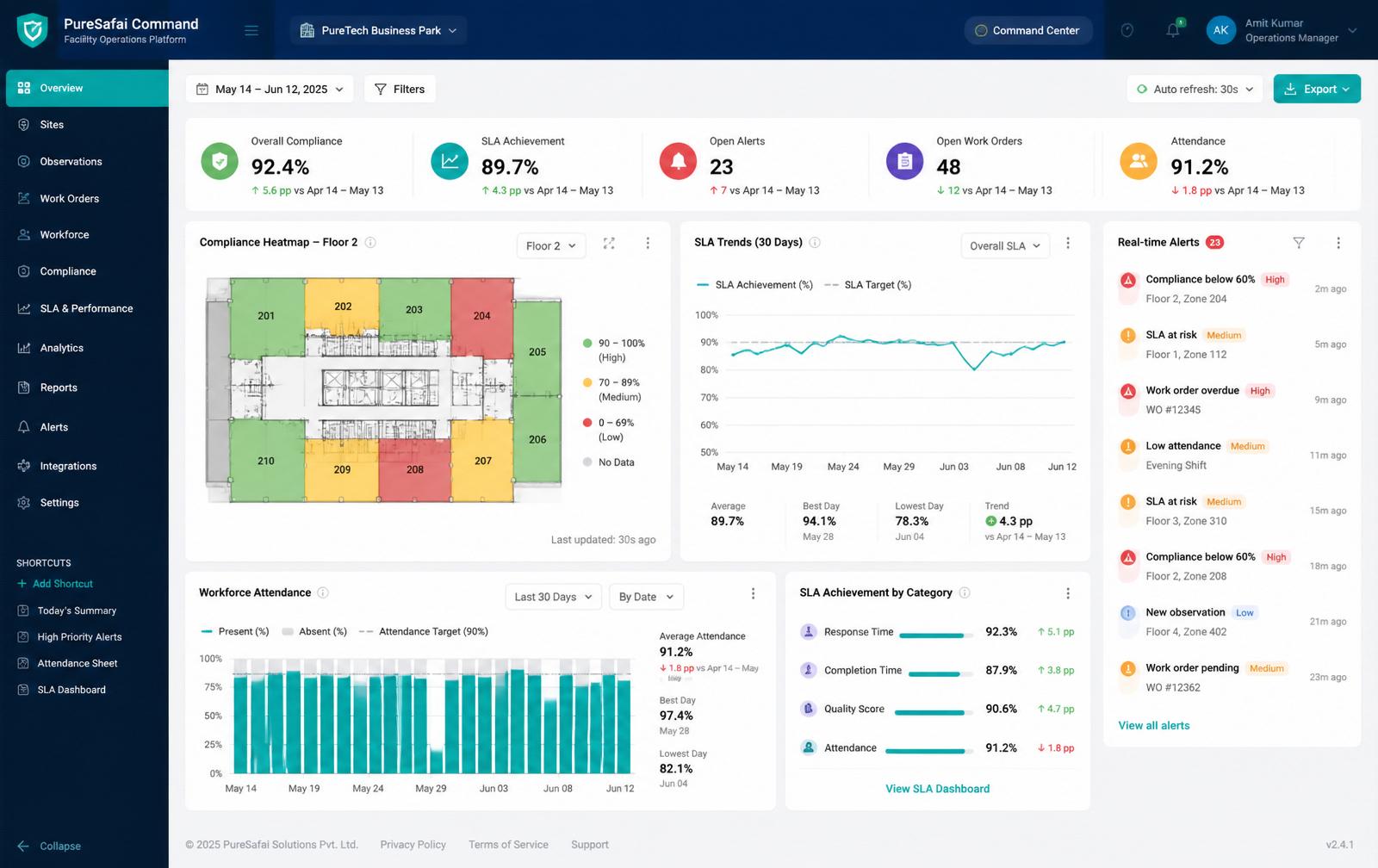This screenshot has height=868, width=1378.
Task: Open the Privacy Policy link
Action: pos(413,845)
